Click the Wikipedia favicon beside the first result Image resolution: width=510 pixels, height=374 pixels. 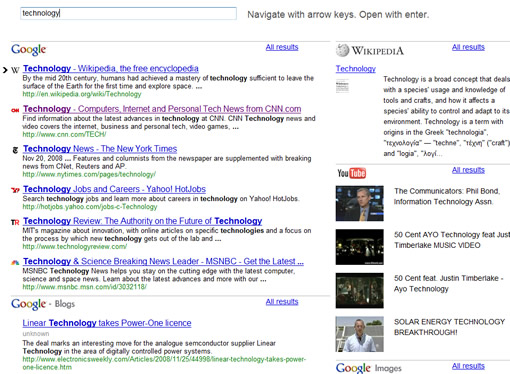tap(15, 70)
